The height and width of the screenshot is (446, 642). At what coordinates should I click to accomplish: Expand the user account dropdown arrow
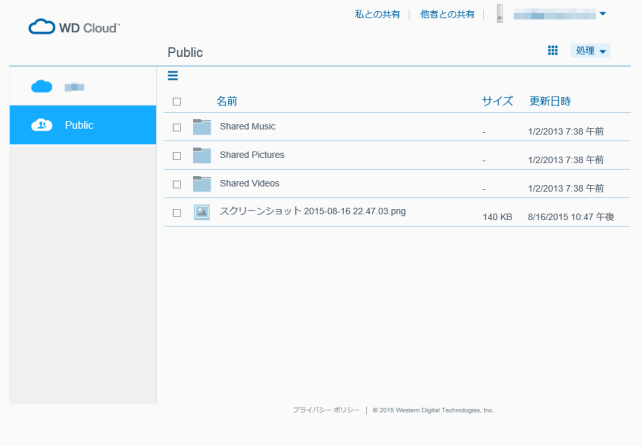click(603, 14)
